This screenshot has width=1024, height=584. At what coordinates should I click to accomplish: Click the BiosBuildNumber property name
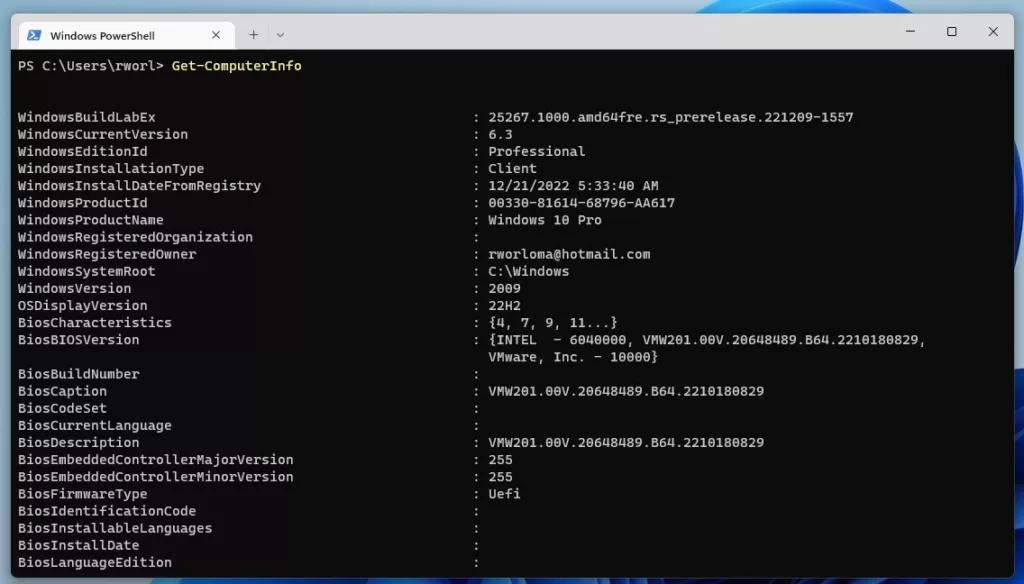click(x=78, y=374)
